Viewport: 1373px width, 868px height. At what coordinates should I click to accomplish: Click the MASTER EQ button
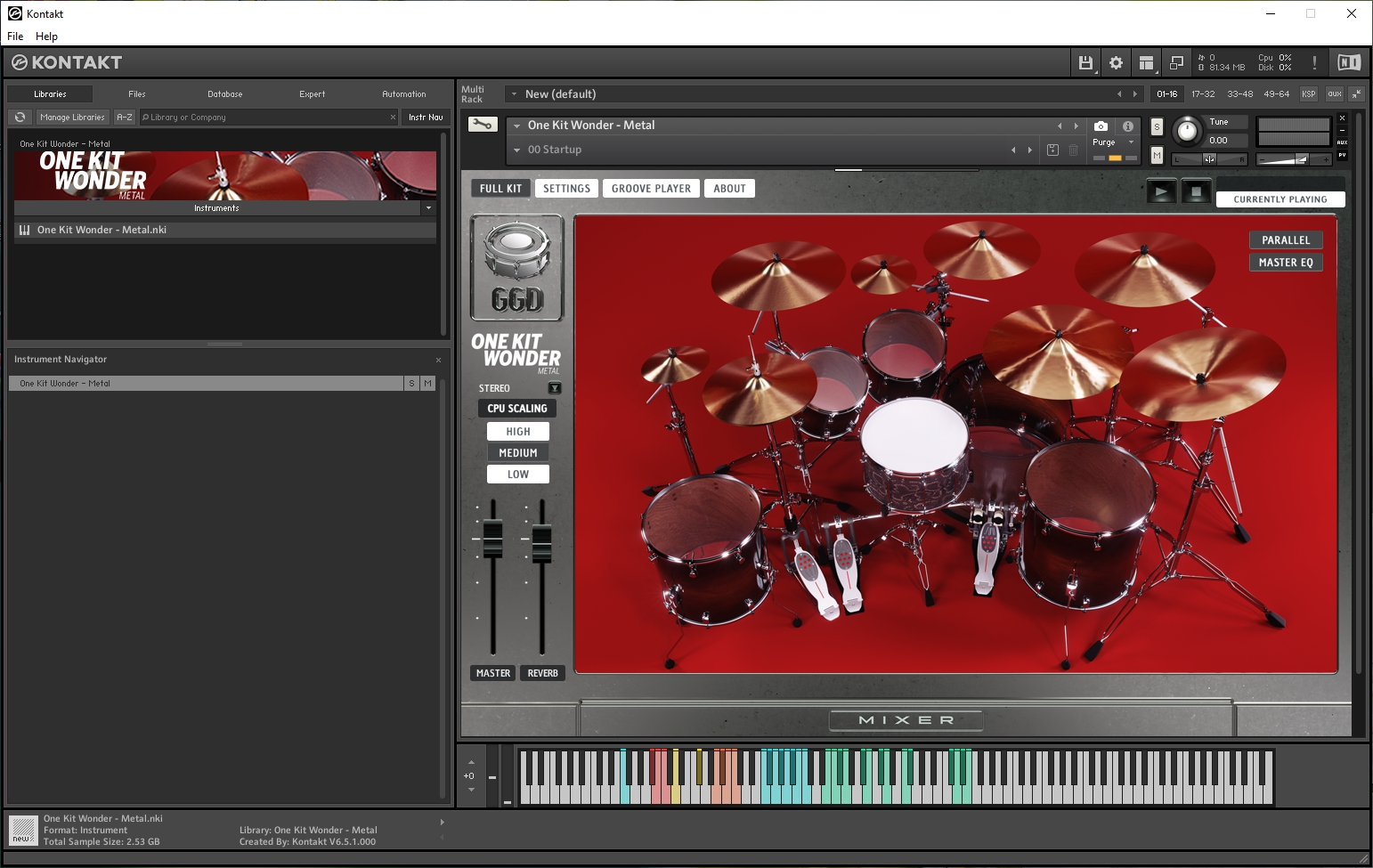[x=1285, y=263]
